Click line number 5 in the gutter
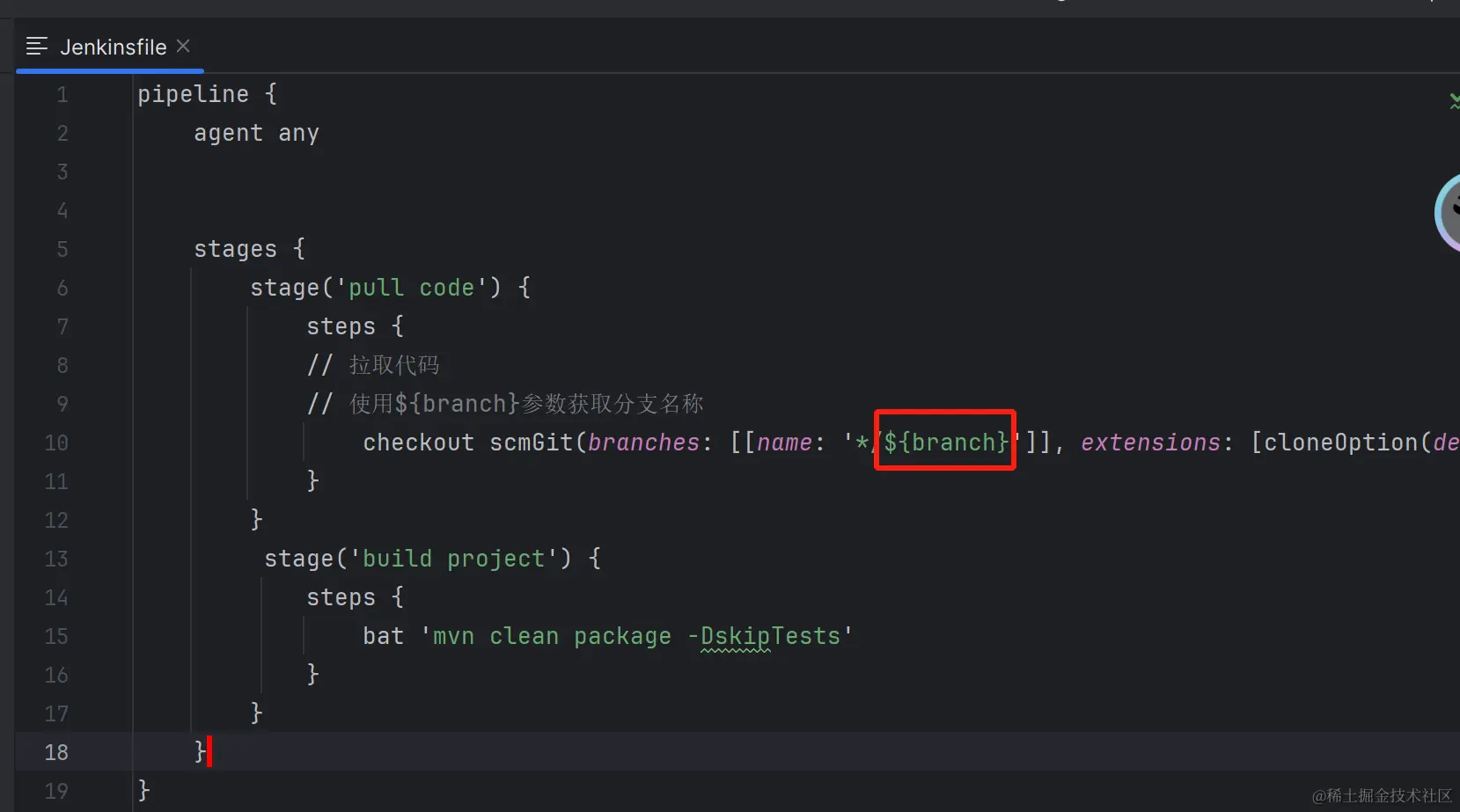The height and width of the screenshot is (812, 1460). [62, 249]
